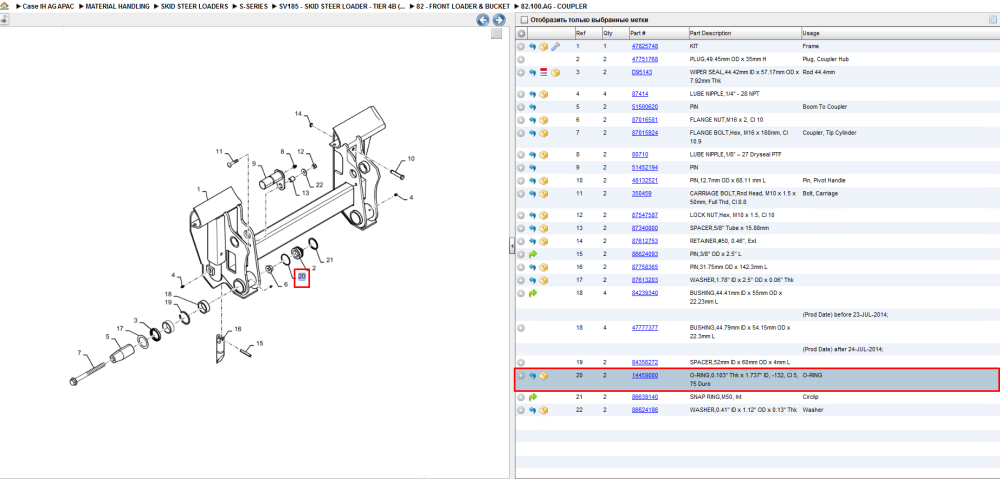Click '82.100.AG - COUPLER' breadcrumb
The height and width of the screenshot is (479, 1000).
point(554,6)
